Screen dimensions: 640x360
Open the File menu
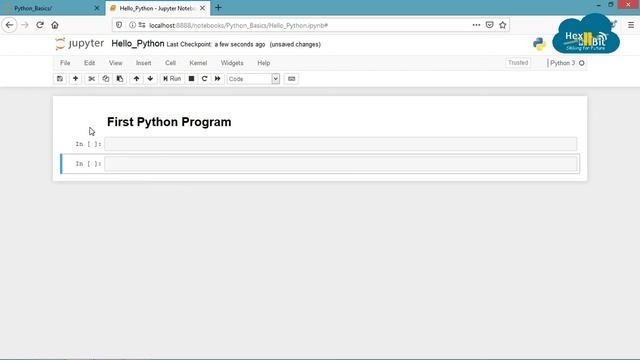65,63
